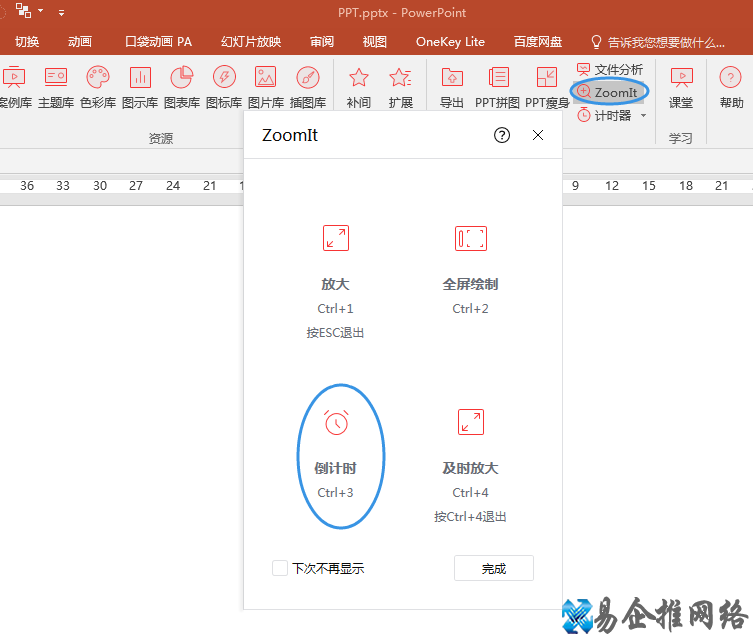Select the 插图库 illustration library
753x643 pixels.
pos(307,86)
